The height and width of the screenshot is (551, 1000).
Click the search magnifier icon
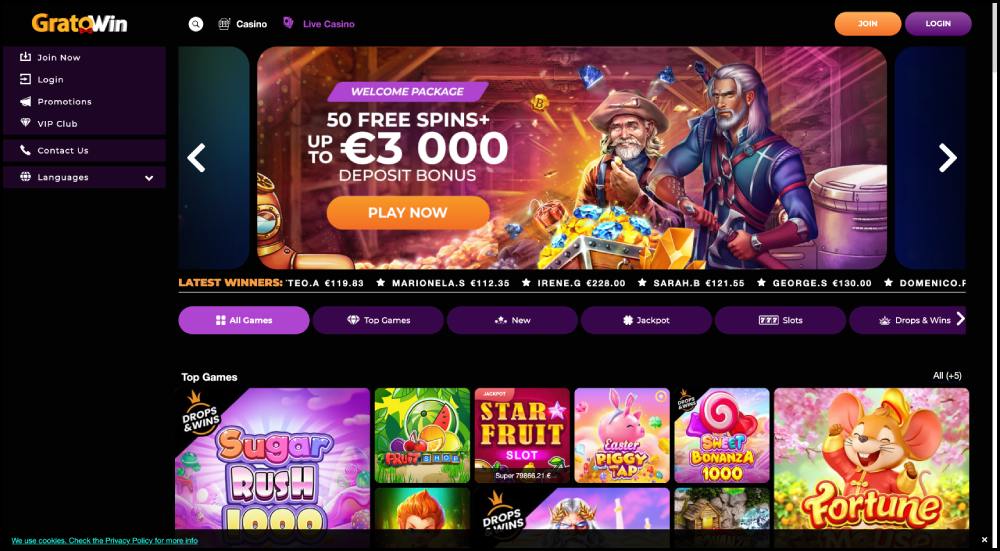[196, 24]
